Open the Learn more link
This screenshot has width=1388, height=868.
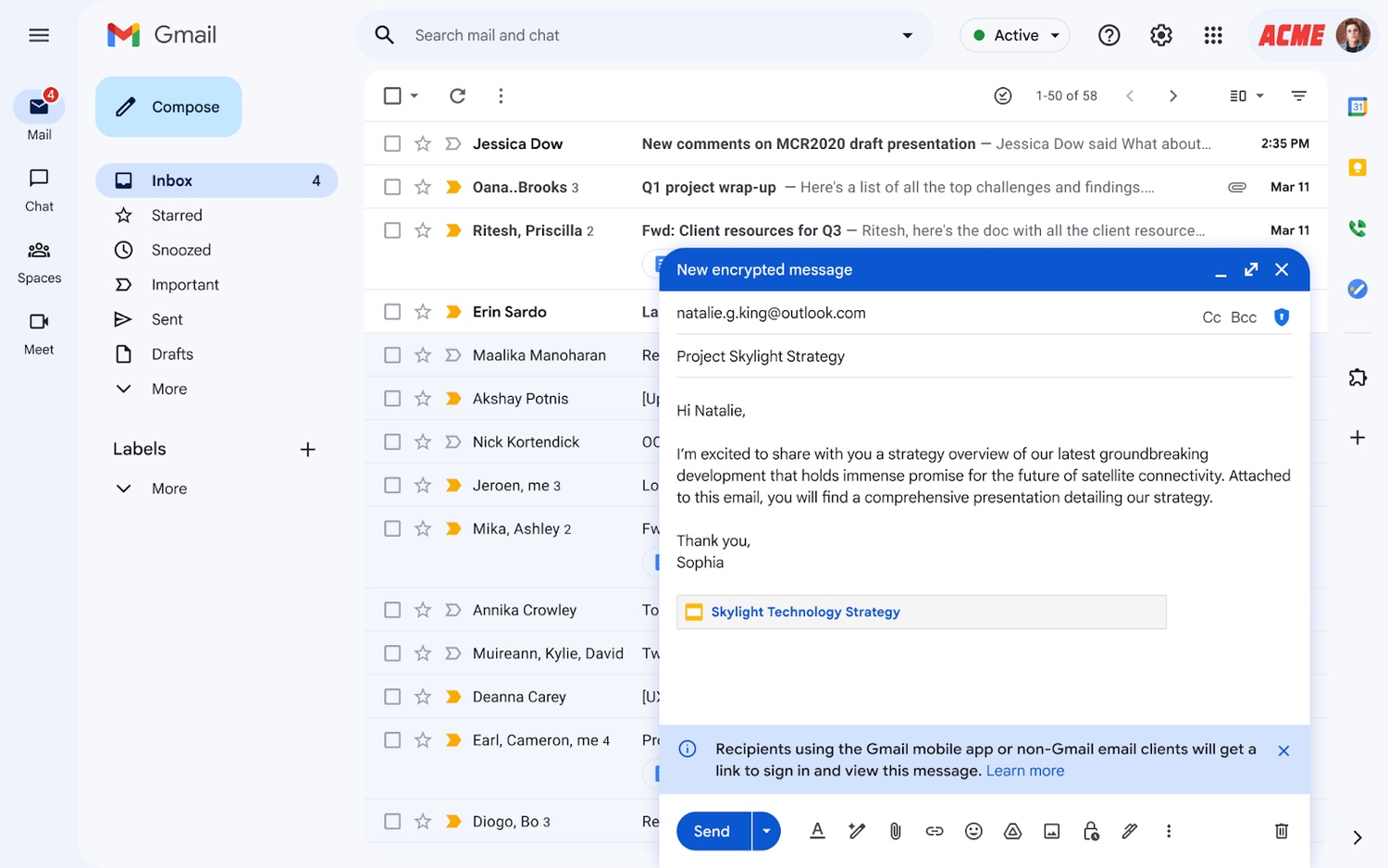(x=1024, y=770)
